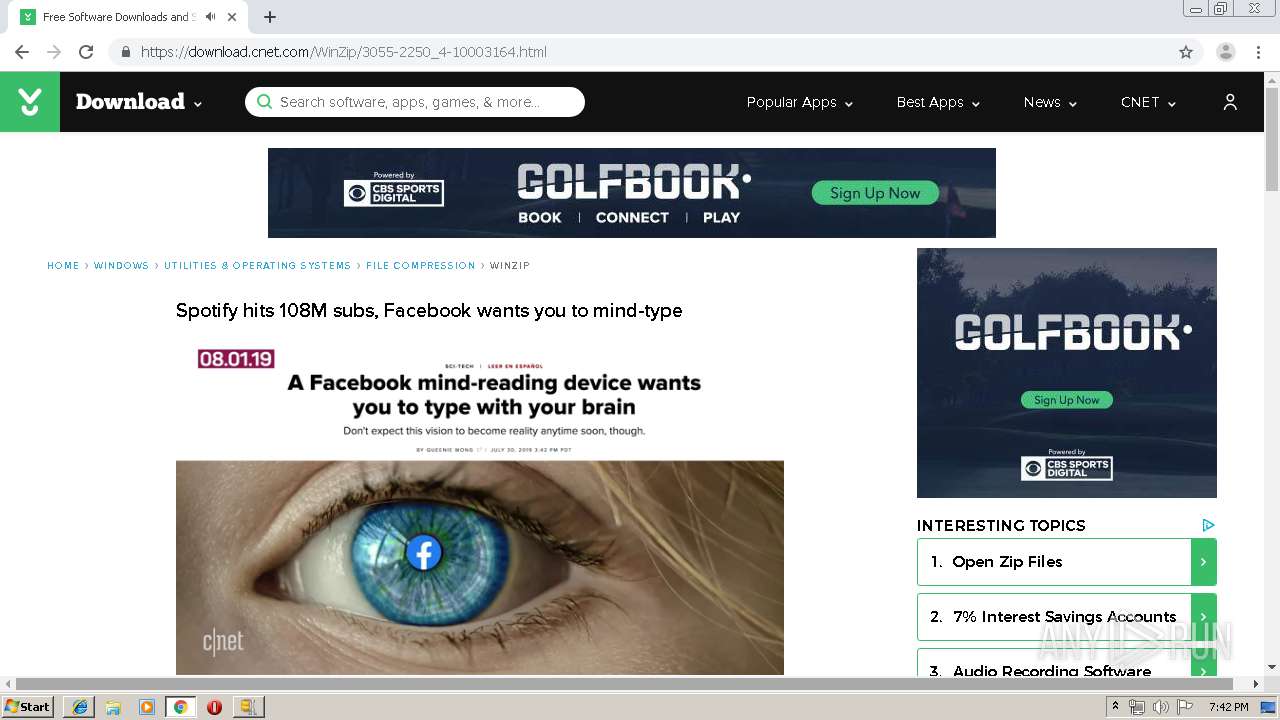
Task: Open 7% Interest Savings Accounts topic
Action: (1067, 617)
